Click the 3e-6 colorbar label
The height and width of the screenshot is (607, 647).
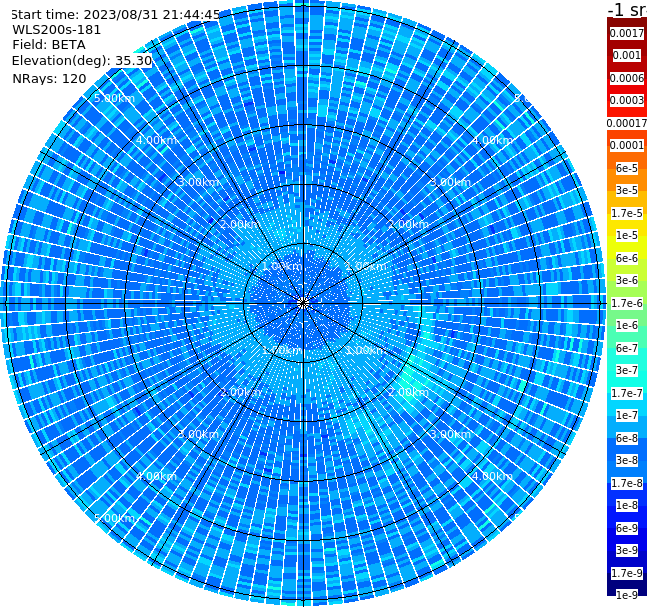[627, 280]
